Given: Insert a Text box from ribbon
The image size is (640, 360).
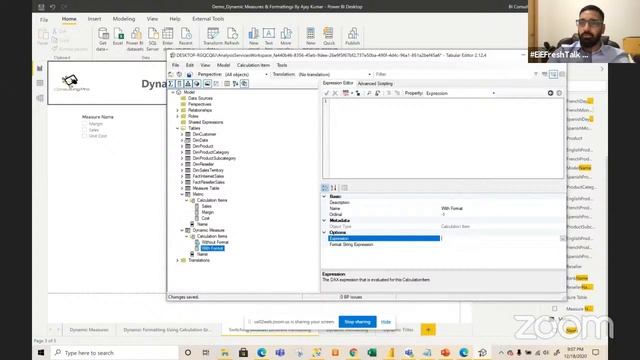Looking at the screenshot, I should [x=269, y=37].
